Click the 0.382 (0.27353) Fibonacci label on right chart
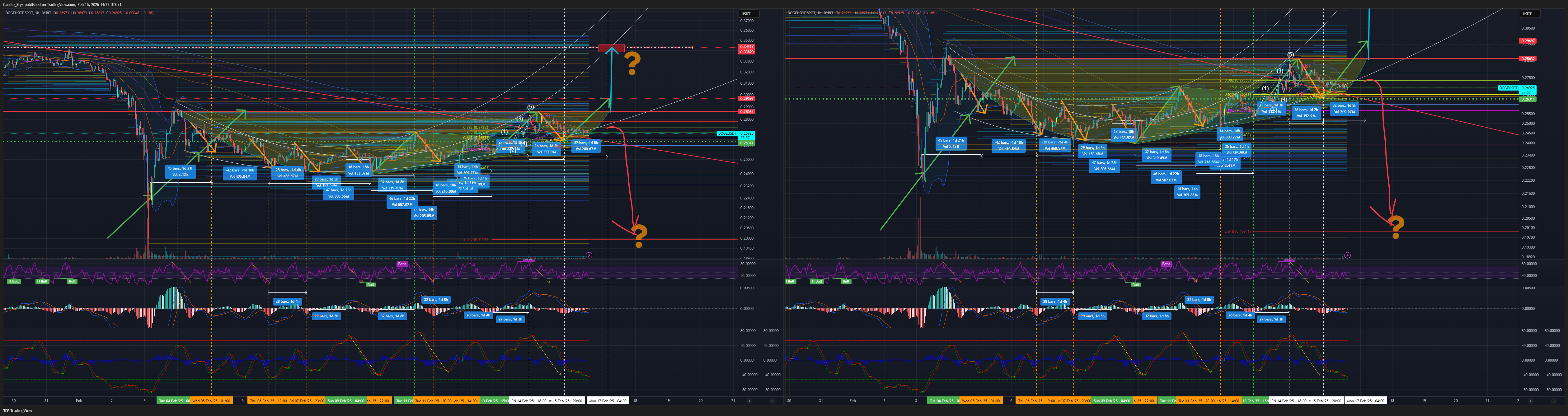The image size is (1568, 416). tap(1237, 80)
